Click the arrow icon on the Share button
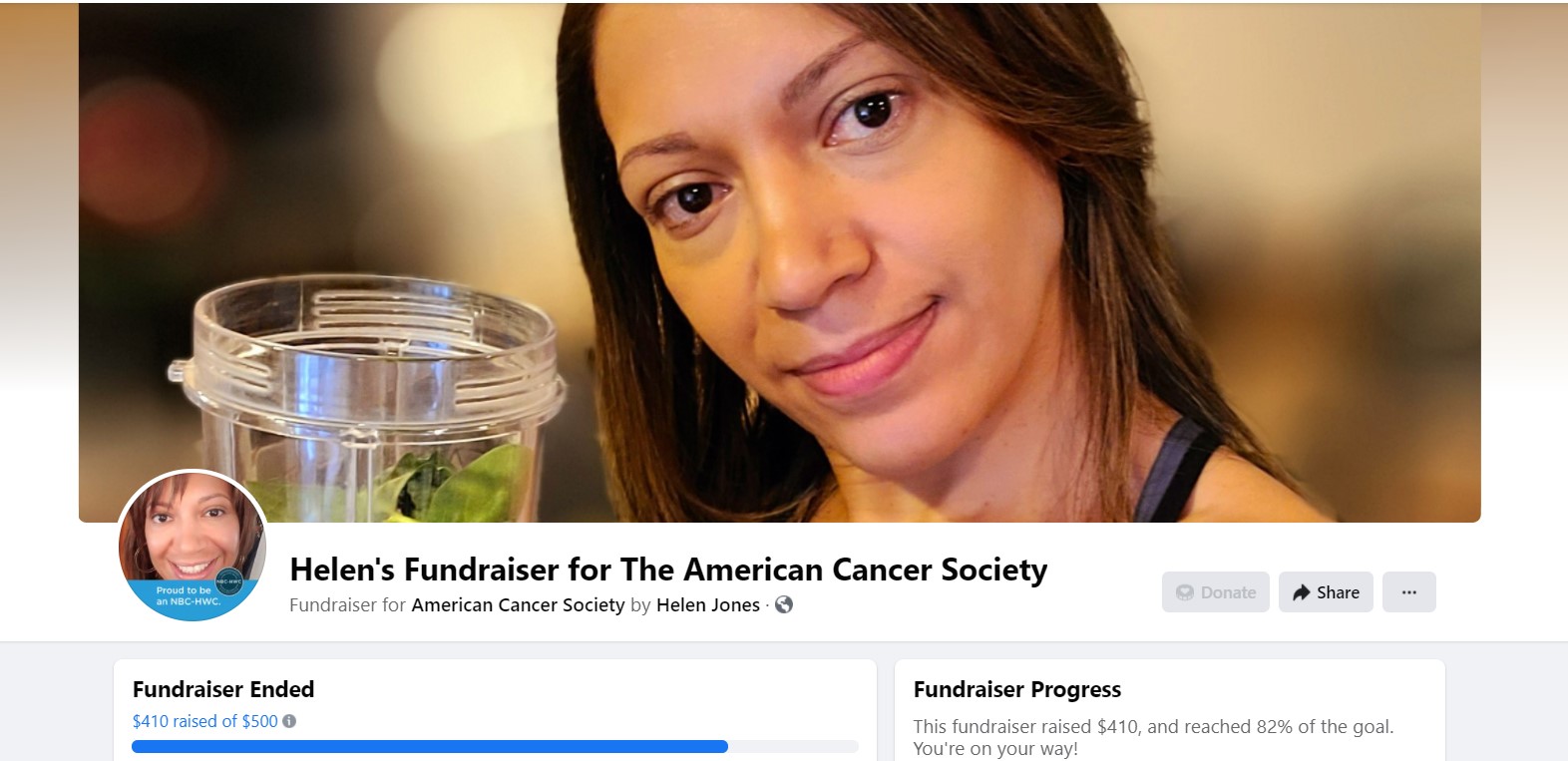The image size is (1568, 761). click(1301, 592)
